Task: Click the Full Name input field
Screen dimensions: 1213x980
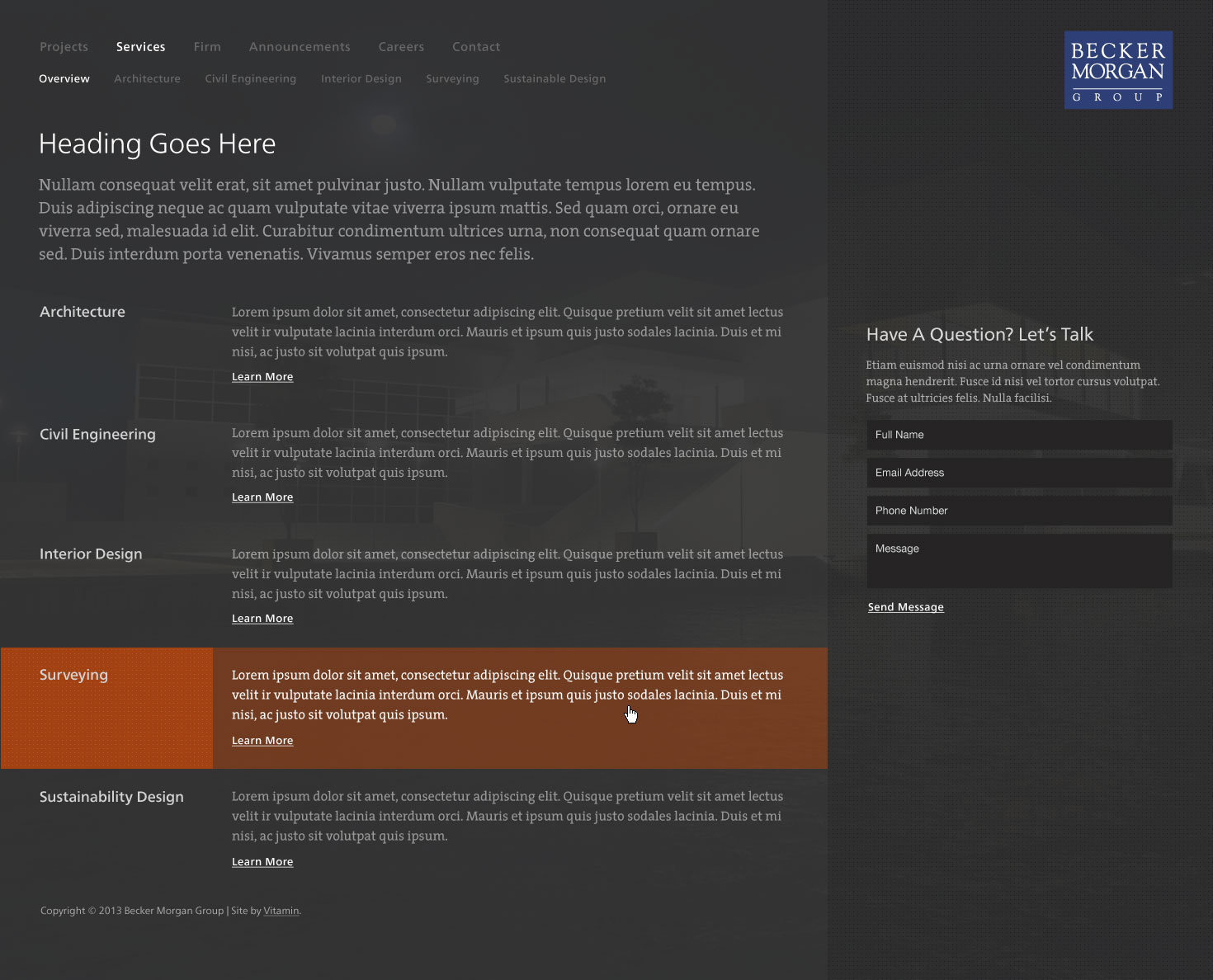Action: tap(1019, 435)
